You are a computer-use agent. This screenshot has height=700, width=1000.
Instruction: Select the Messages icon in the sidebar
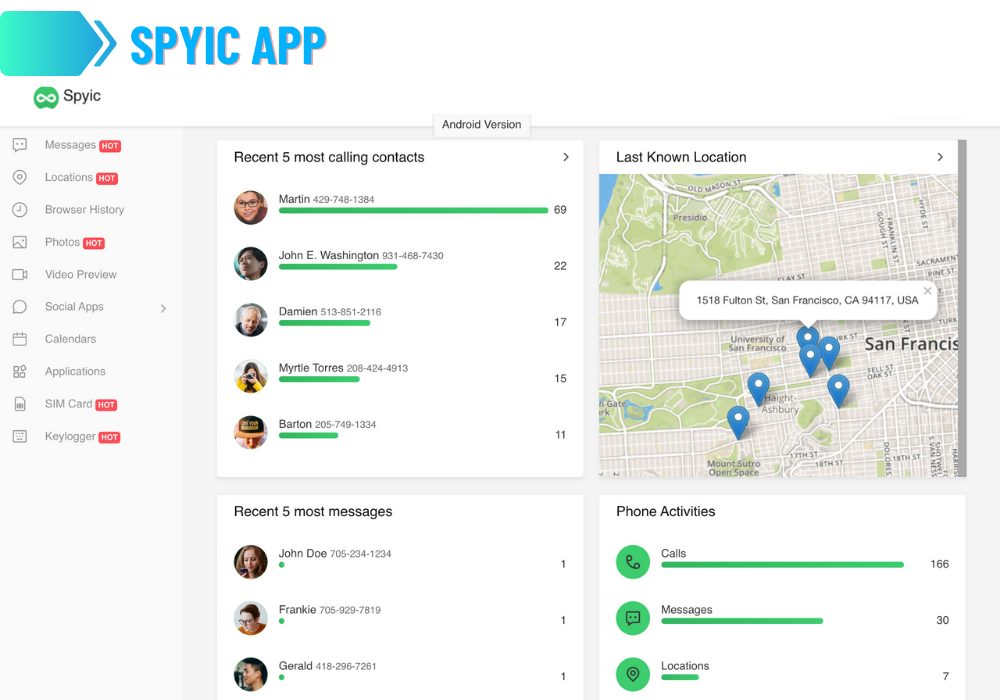click(19, 145)
